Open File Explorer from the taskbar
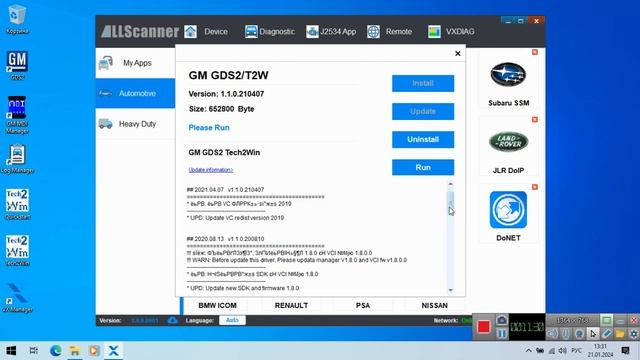Screen dimensions: 640x360 (x=75, y=351)
